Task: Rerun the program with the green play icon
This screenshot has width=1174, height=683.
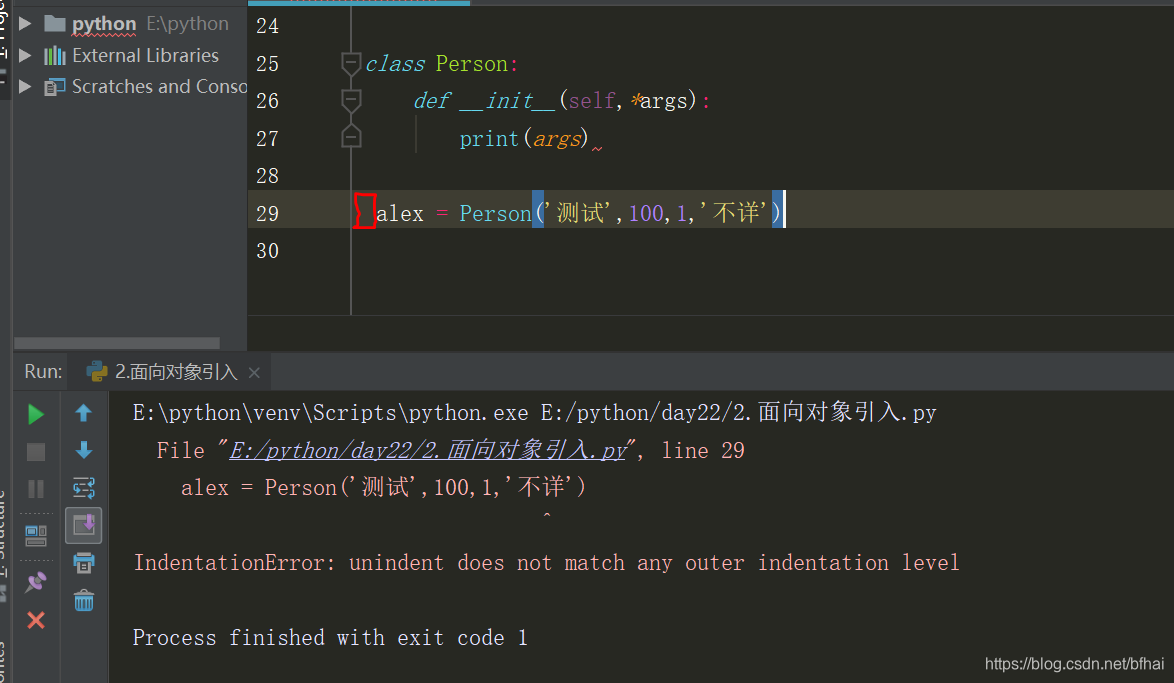Action: tap(35, 413)
